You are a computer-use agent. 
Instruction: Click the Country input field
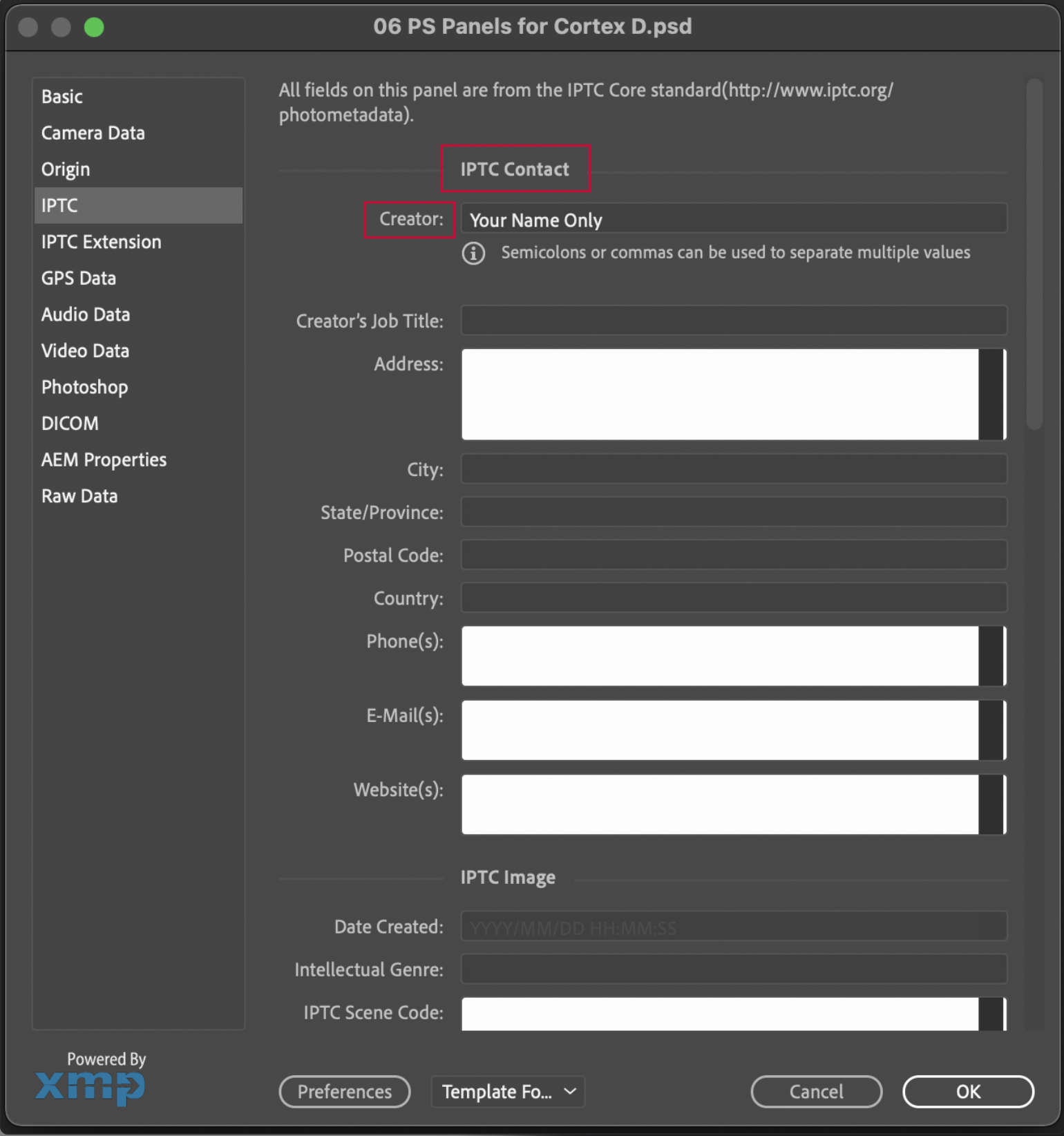click(x=734, y=598)
